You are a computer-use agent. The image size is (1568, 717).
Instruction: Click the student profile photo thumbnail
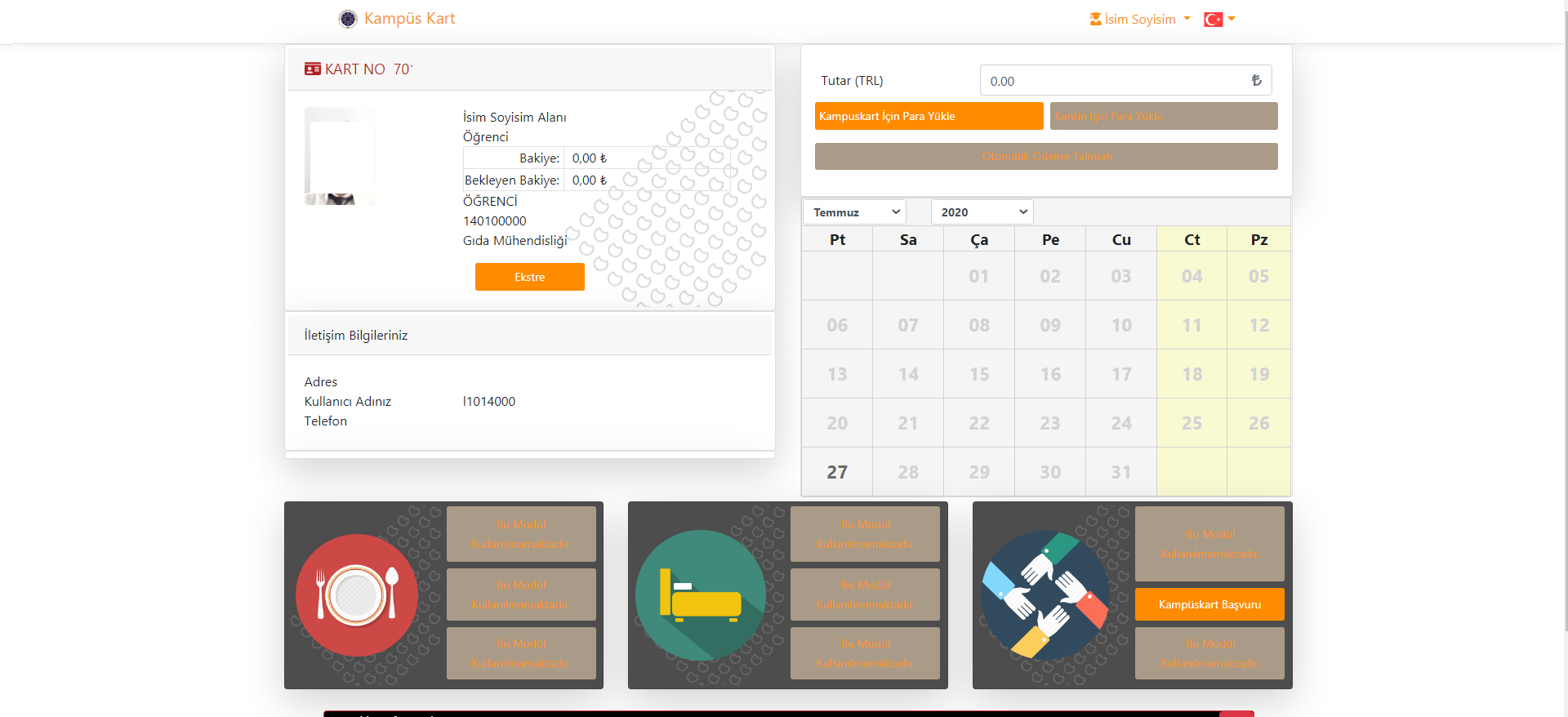(341, 156)
